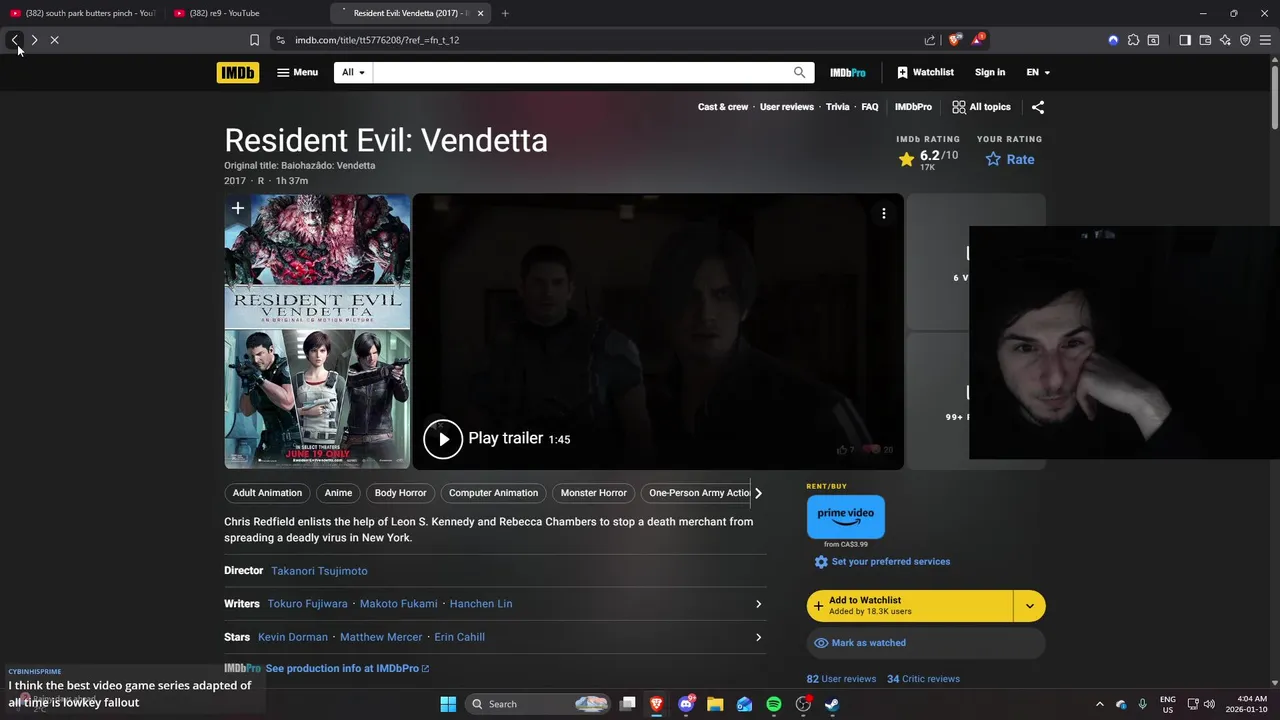Click the share icon
Viewport: 1280px width, 720px height.
pyautogui.click(x=1038, y=107)
